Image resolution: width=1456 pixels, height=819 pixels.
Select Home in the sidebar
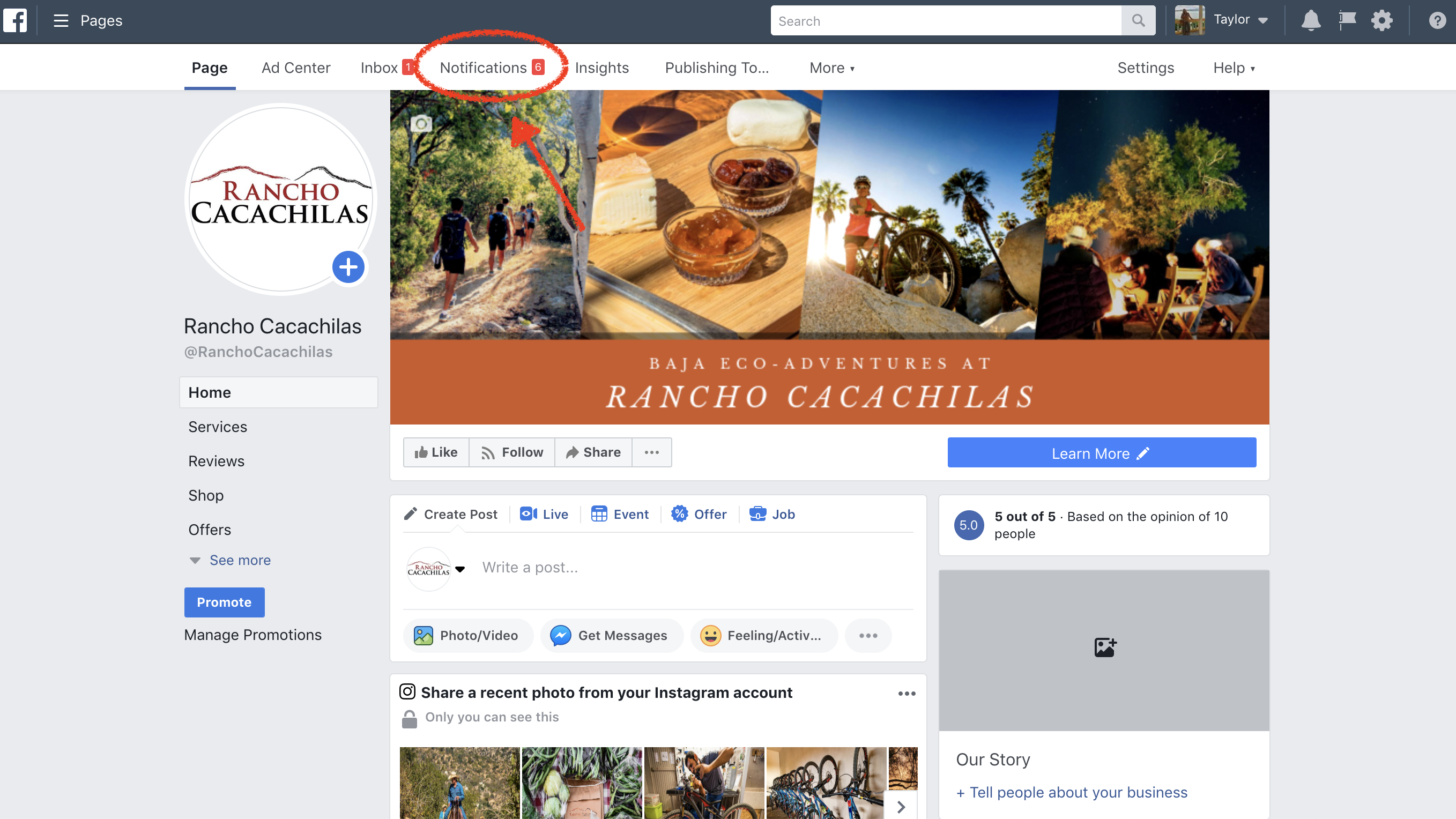point(279,392)
